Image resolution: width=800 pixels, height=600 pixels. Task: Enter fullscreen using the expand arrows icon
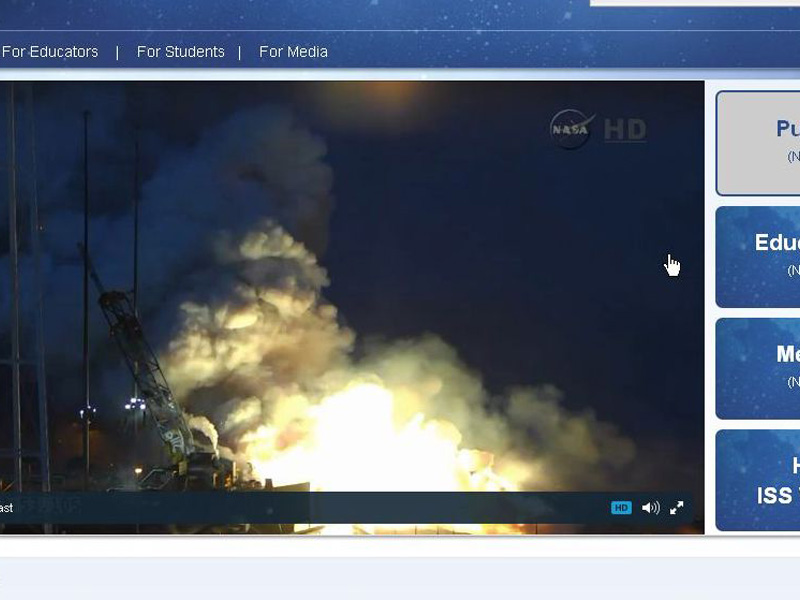(x=677, y=508)
